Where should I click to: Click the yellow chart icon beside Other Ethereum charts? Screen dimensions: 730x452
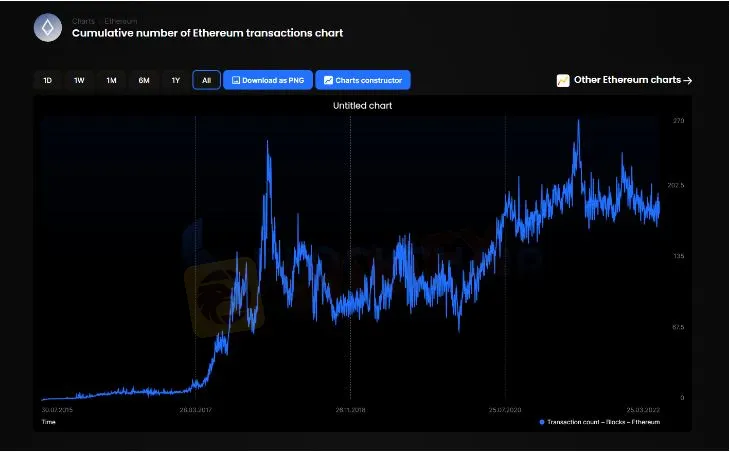pos(563,81)
